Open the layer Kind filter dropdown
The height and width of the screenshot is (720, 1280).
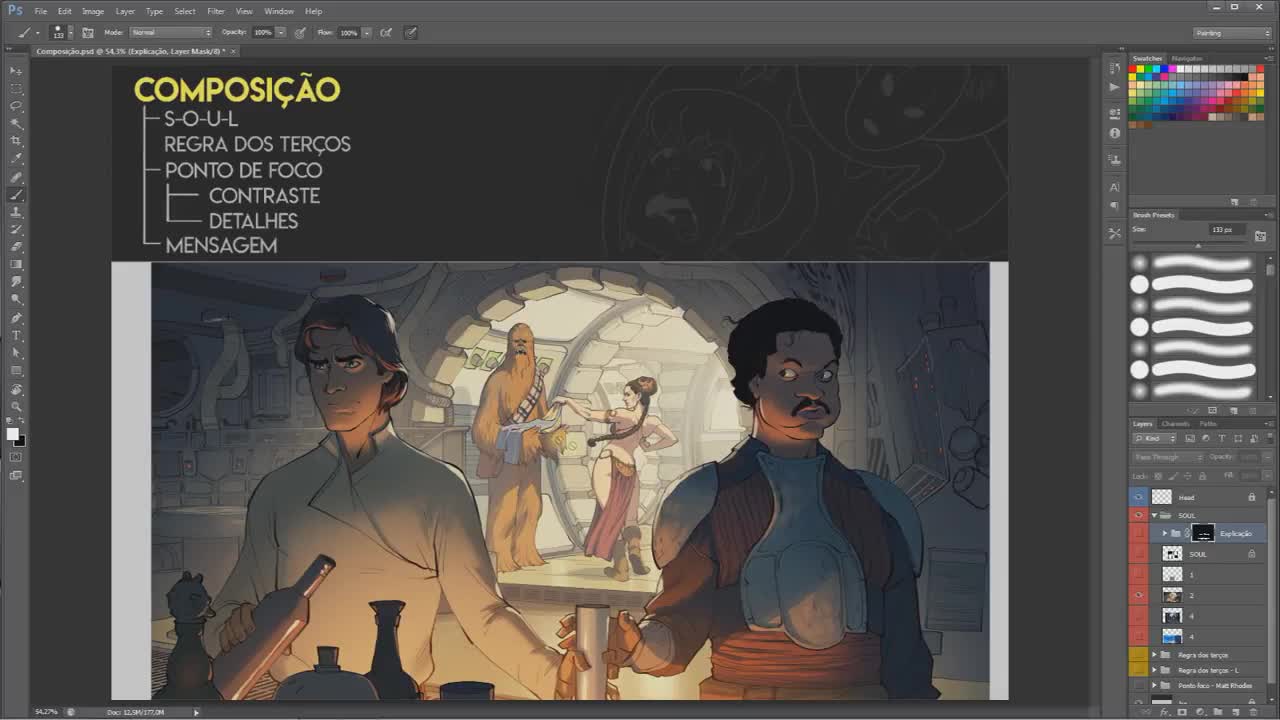coord(1155,438)
